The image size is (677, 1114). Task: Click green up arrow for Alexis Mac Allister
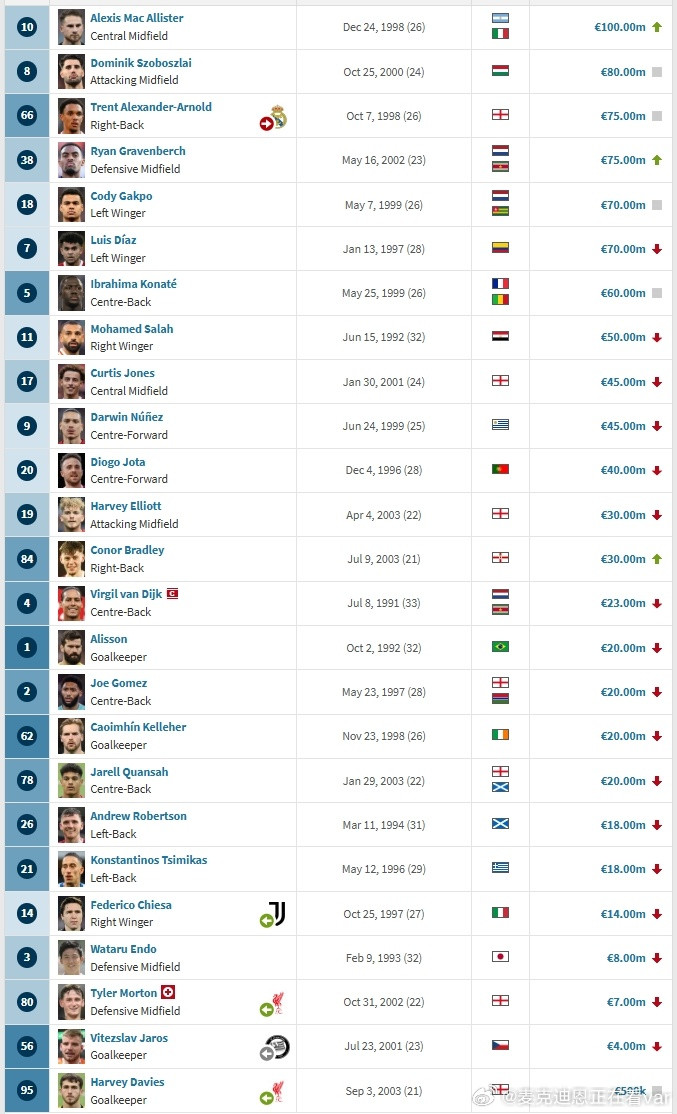click(x=657, y=27)
